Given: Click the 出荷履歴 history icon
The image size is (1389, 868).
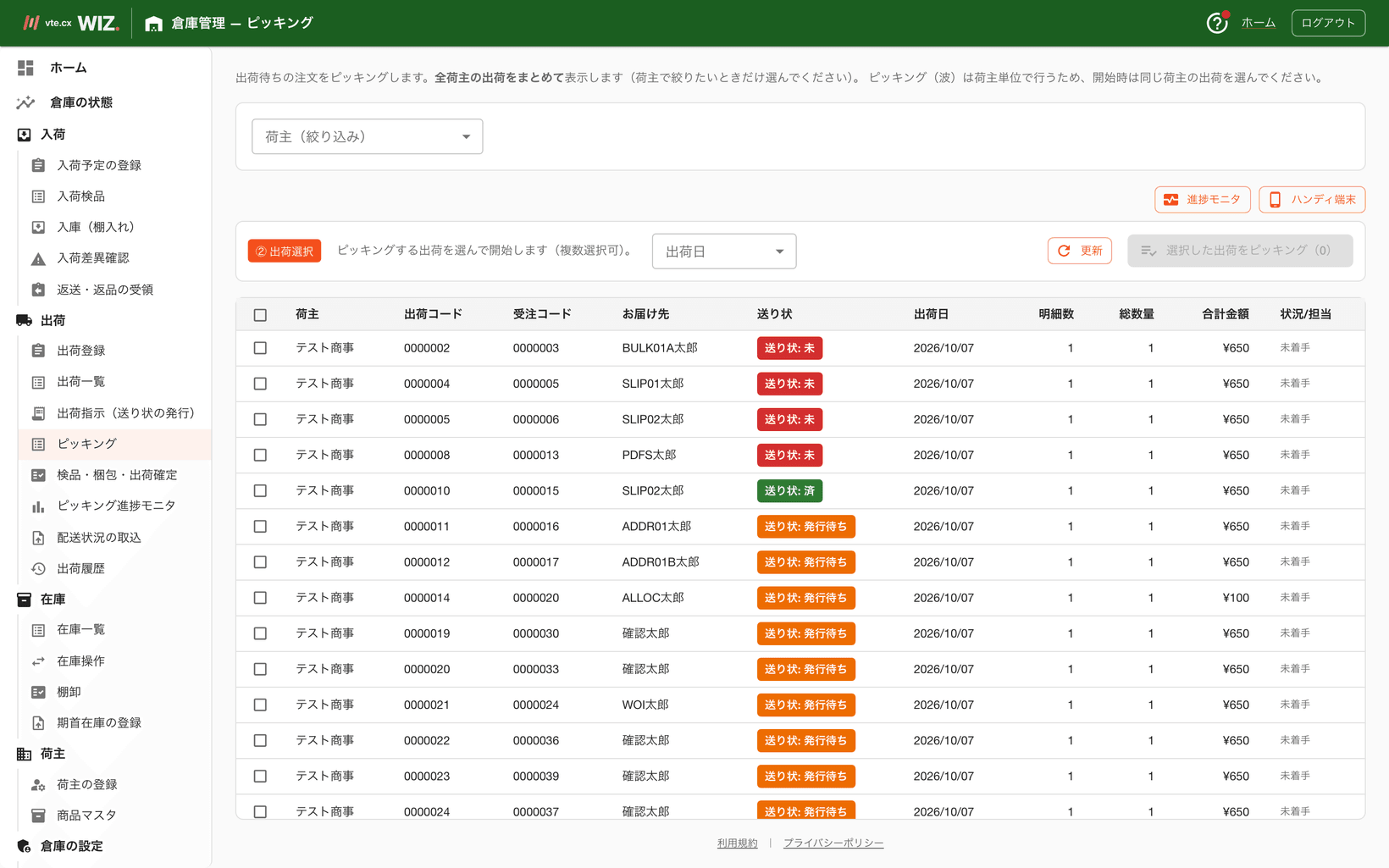Looking at the screenshot, I should tap(38, 569).
